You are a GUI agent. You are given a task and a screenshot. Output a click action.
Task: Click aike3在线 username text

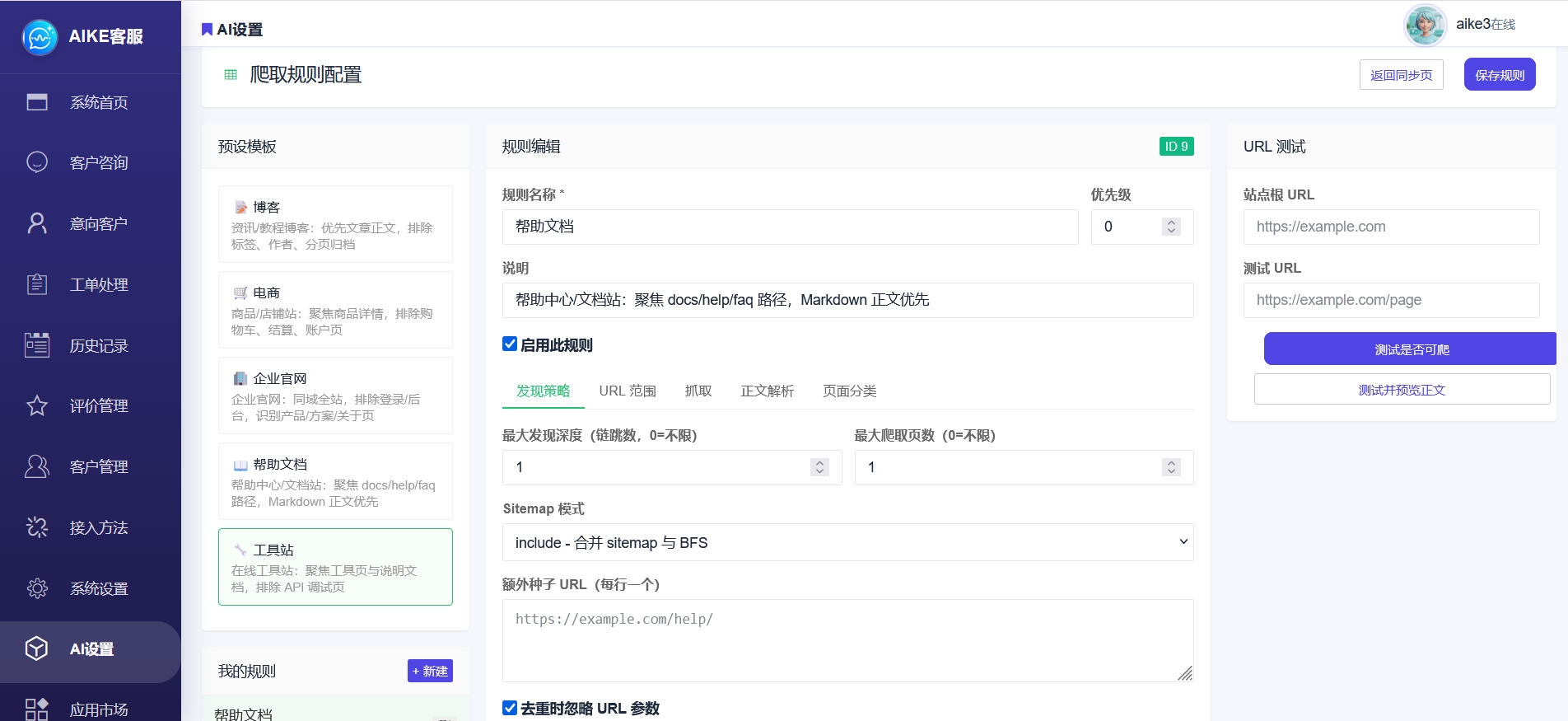click(1486, 24)
